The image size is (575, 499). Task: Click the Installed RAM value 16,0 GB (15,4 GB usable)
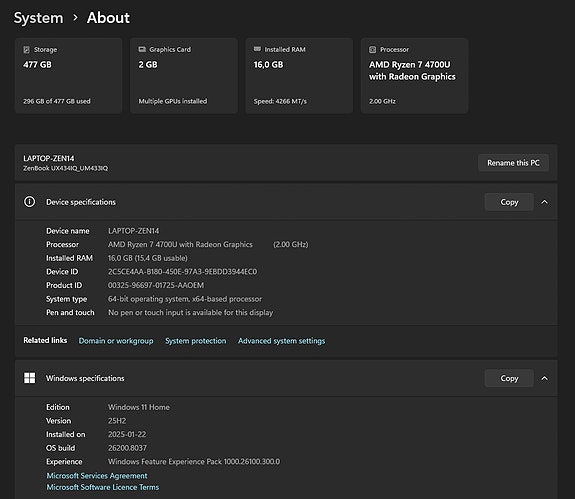click(x=147, y=258)
